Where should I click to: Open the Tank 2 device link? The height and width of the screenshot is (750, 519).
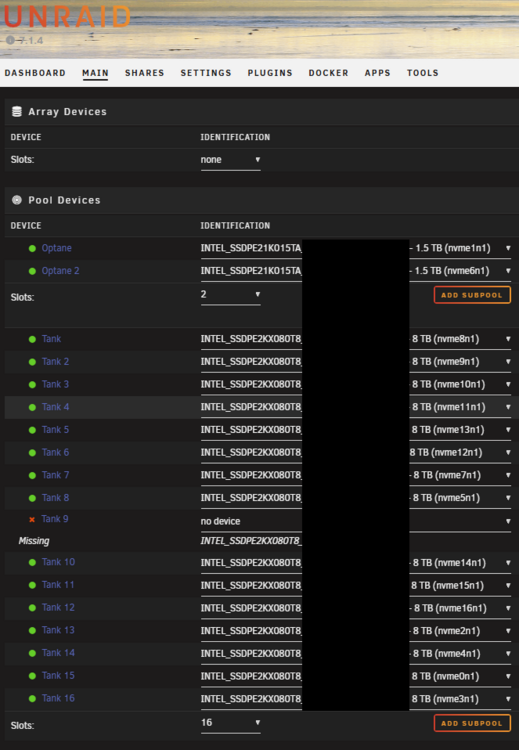[x=55, y=362]
